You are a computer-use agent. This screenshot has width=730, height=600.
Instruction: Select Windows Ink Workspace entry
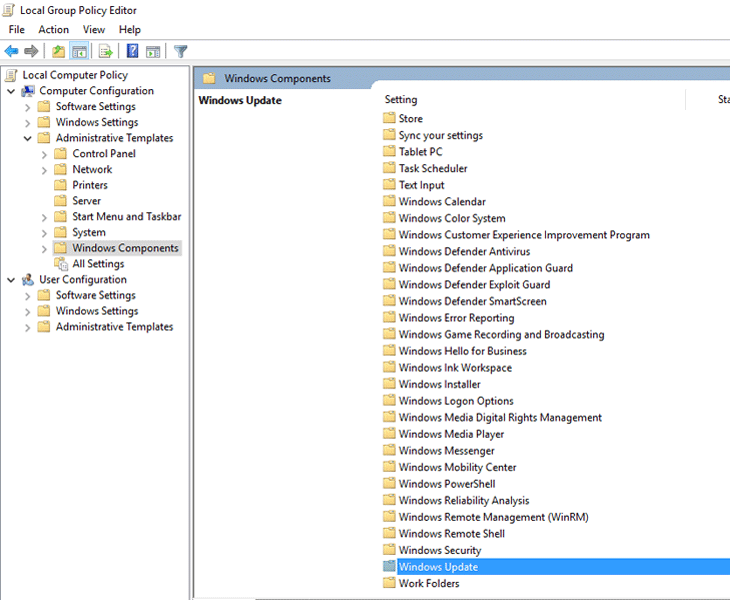(x=455, y=368)
